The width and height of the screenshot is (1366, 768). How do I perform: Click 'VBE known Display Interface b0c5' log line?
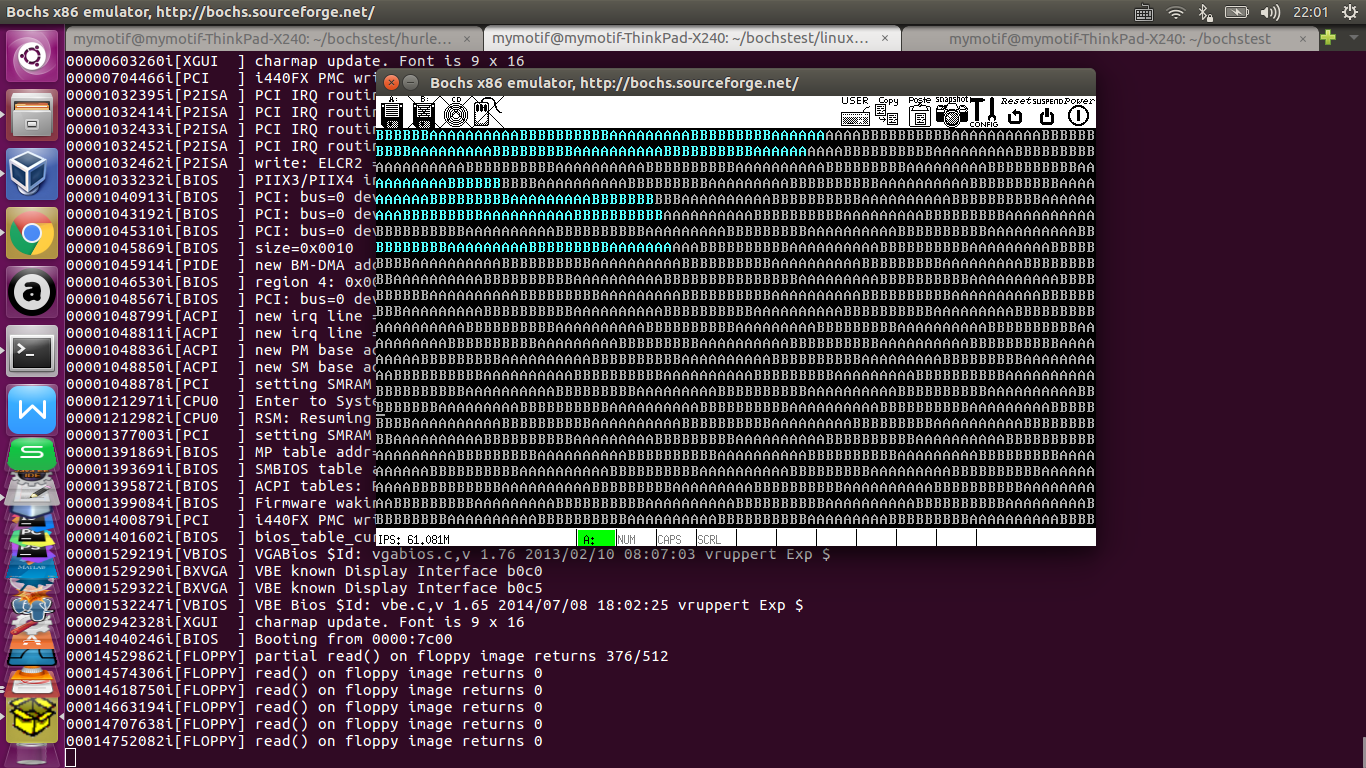304,588
